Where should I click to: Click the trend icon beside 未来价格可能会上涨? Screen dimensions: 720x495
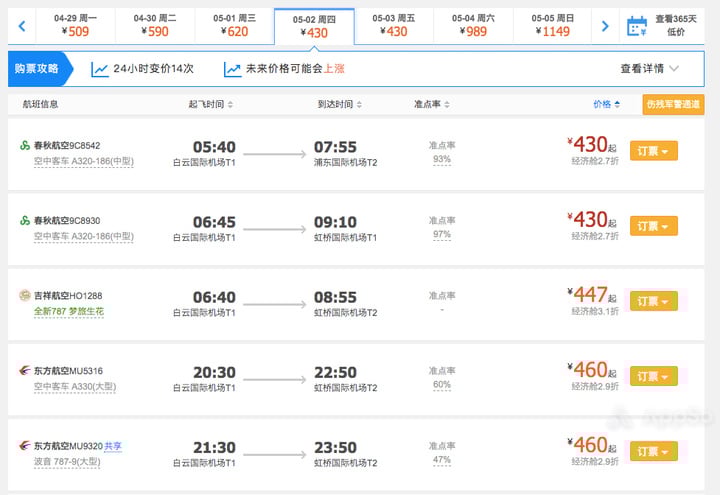[232, 69]
